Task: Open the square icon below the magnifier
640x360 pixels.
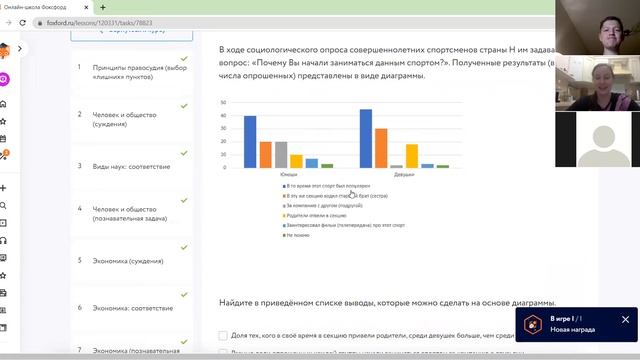Action: (x=3, y=223)
